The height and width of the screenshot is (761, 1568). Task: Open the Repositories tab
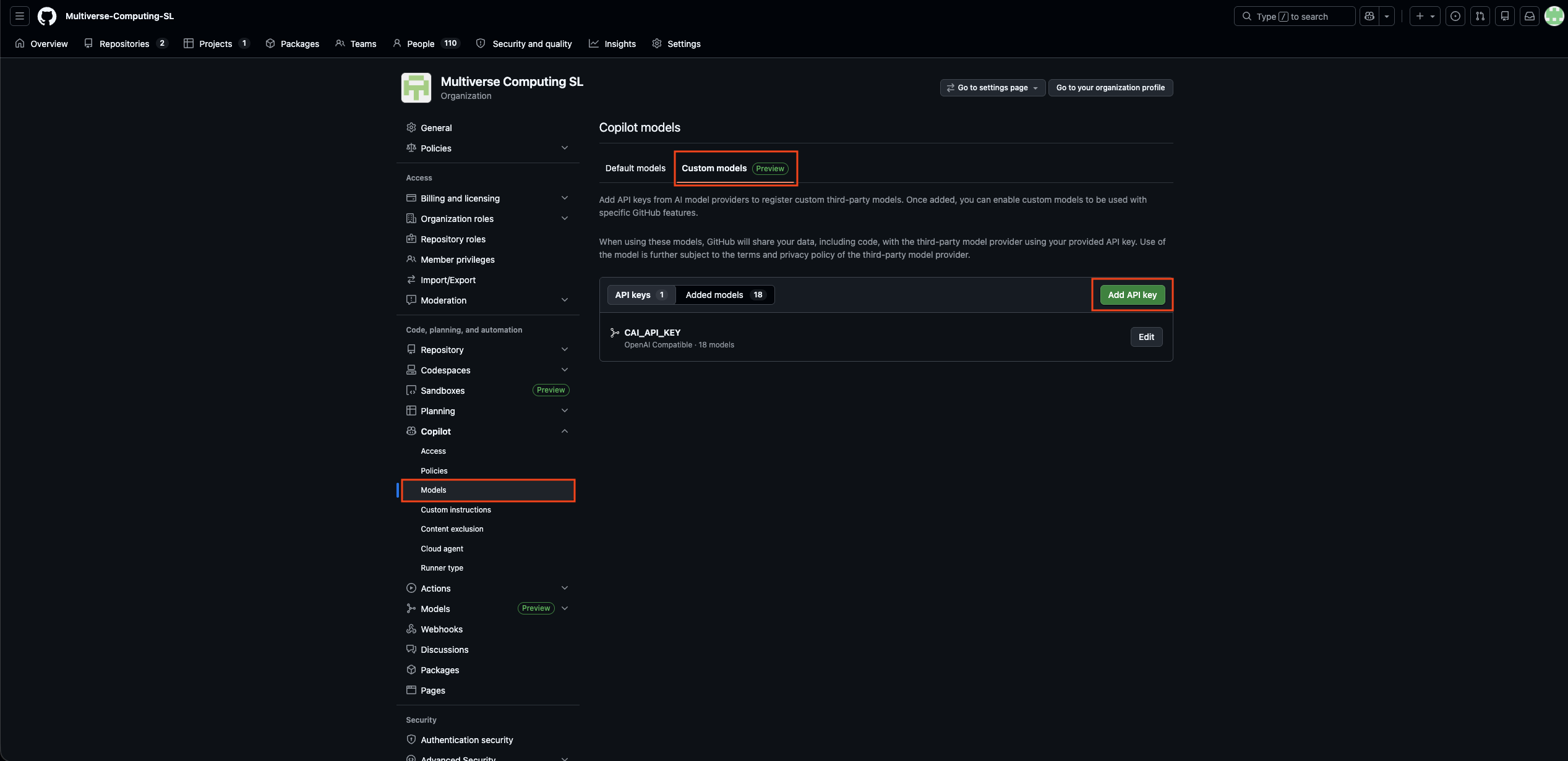(126, 43)
